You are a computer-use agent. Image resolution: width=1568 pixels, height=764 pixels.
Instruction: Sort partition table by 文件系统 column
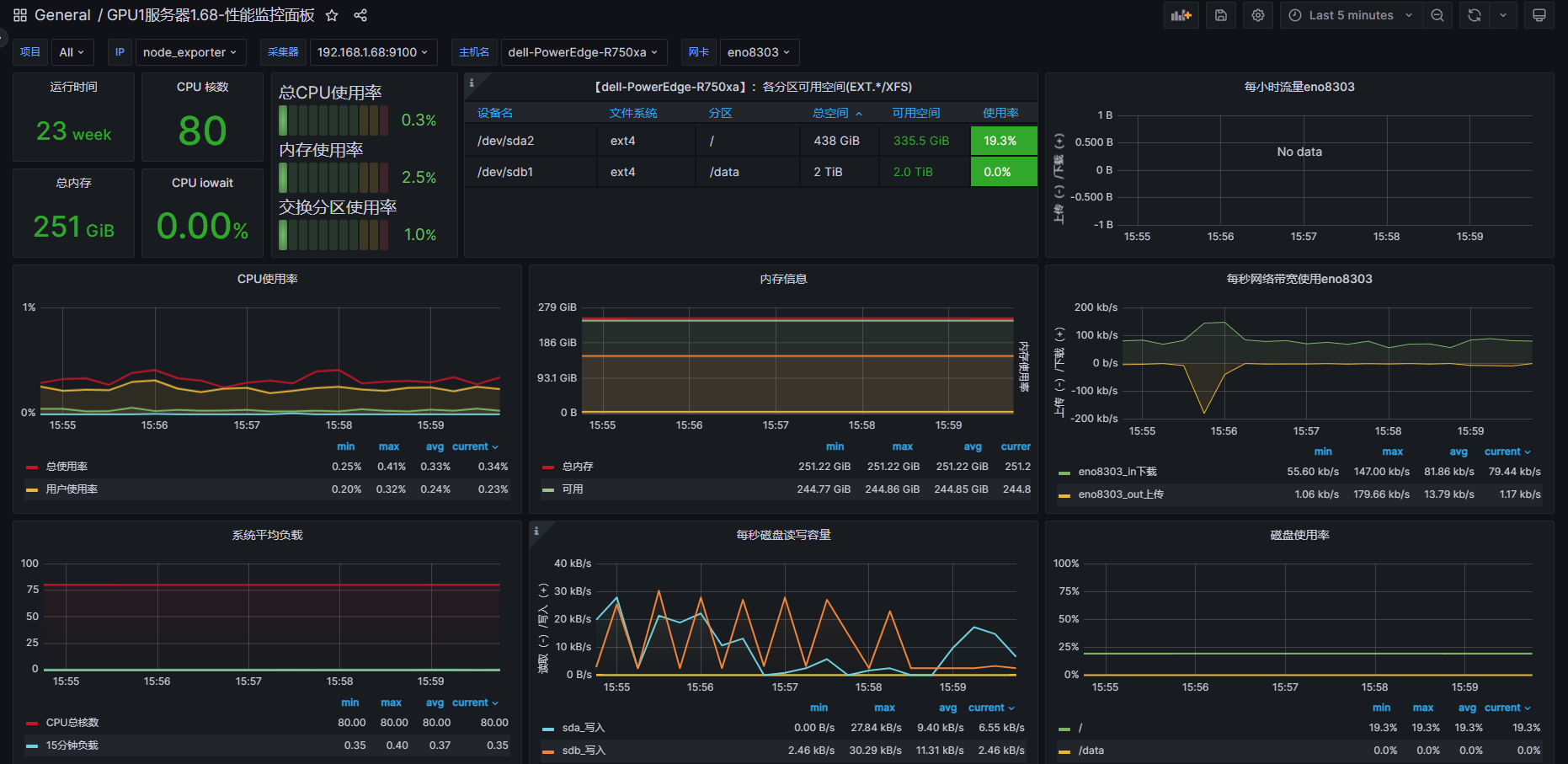pos(633,113)
